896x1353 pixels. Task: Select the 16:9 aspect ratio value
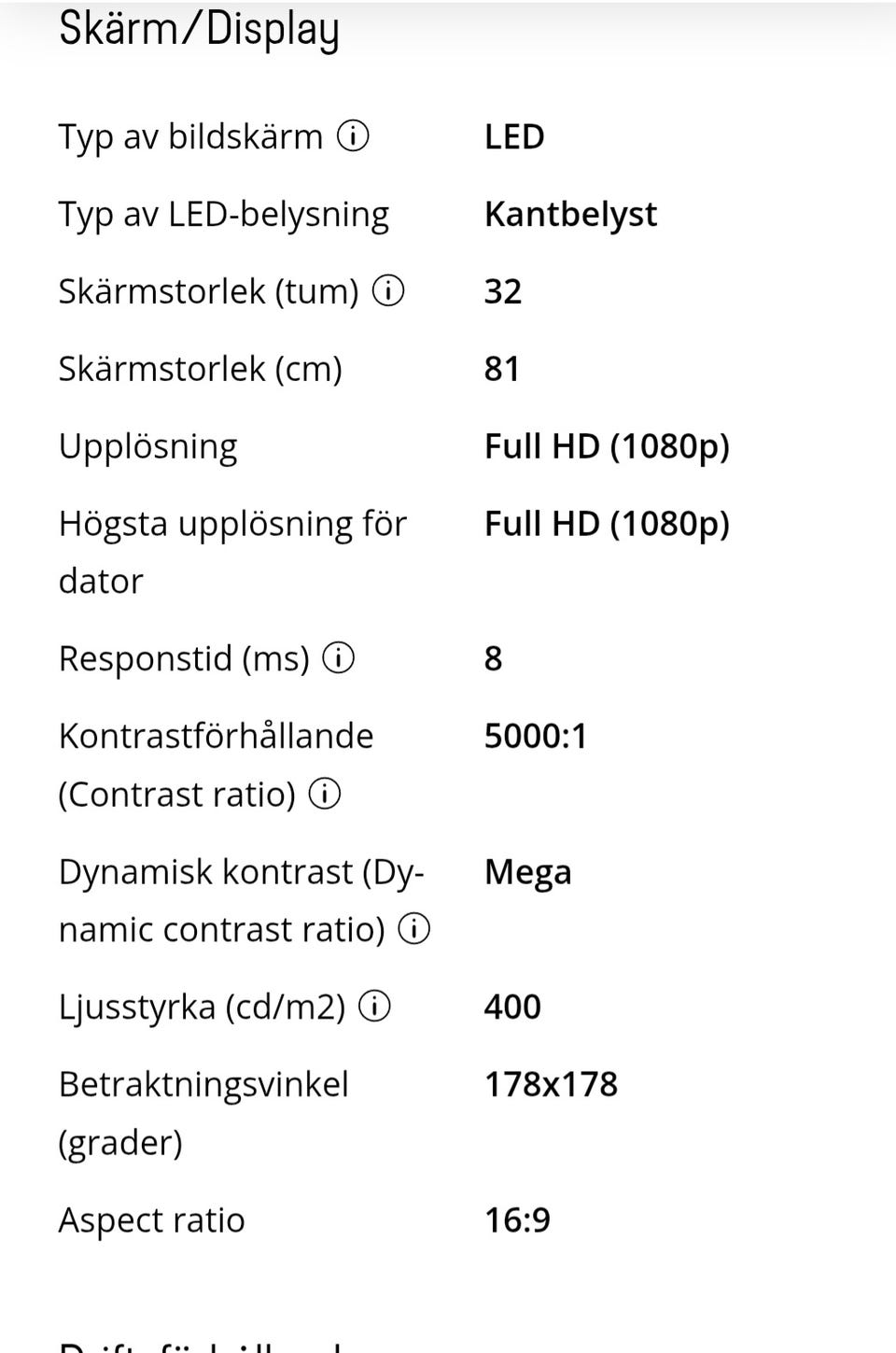coord(517,1220)
